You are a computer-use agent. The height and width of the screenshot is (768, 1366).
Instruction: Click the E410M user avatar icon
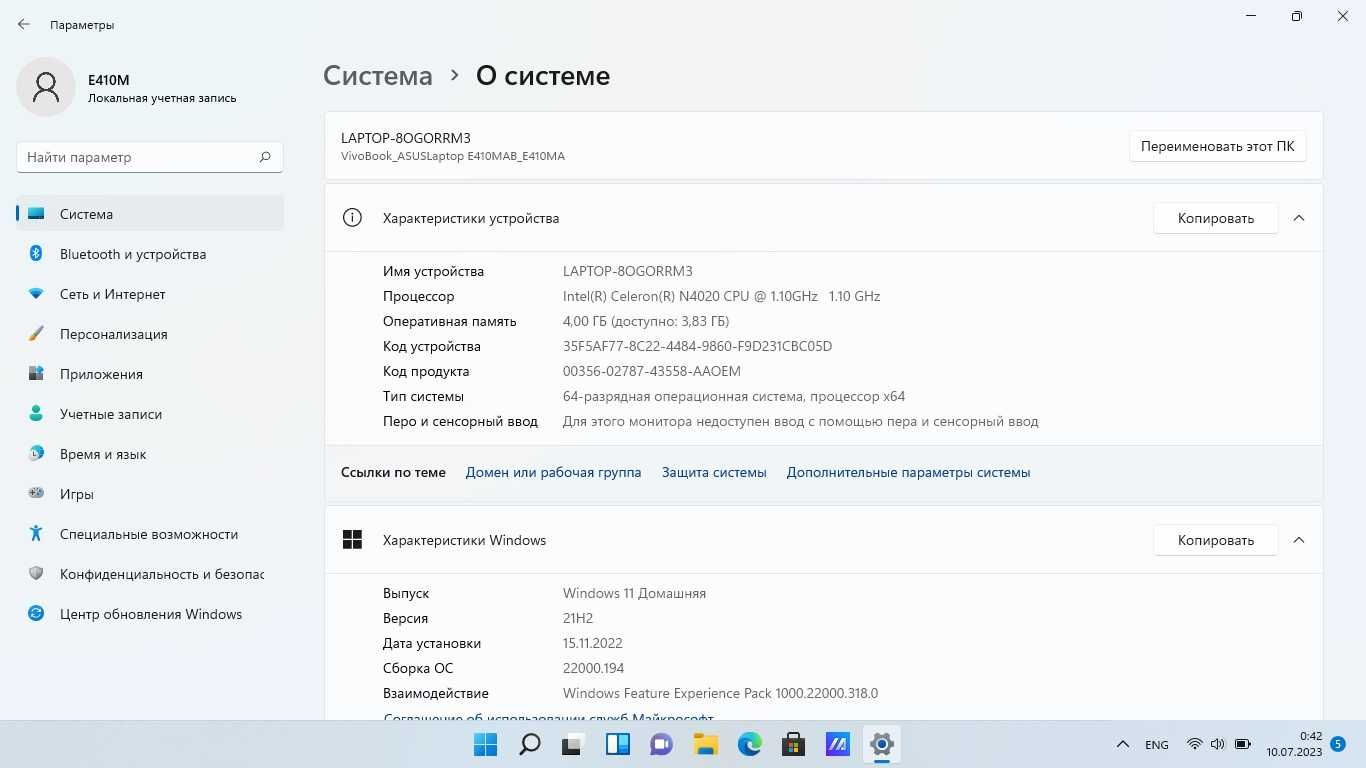click(46, 87)
